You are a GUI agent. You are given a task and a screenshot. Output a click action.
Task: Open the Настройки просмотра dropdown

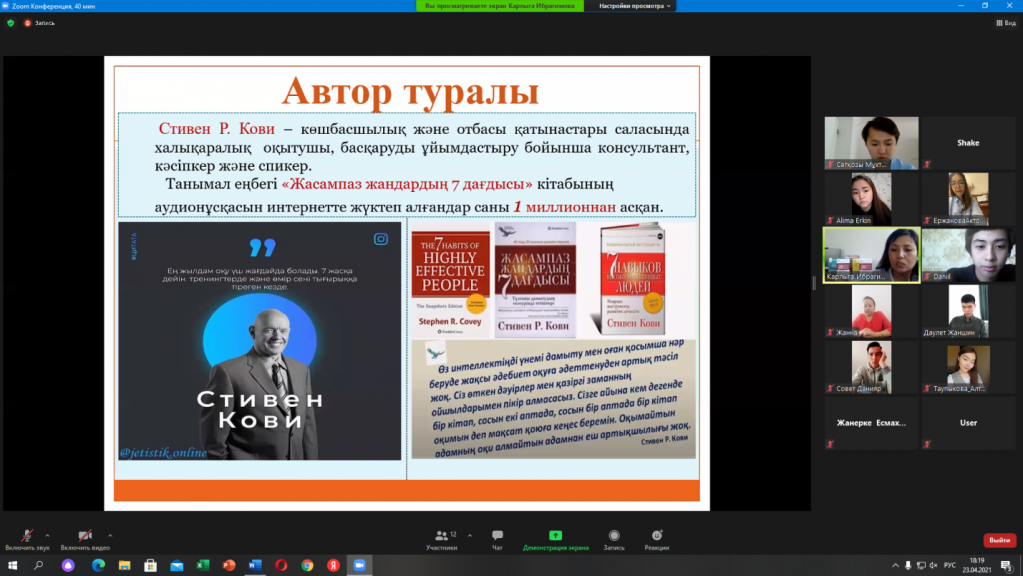click(635, 6)
